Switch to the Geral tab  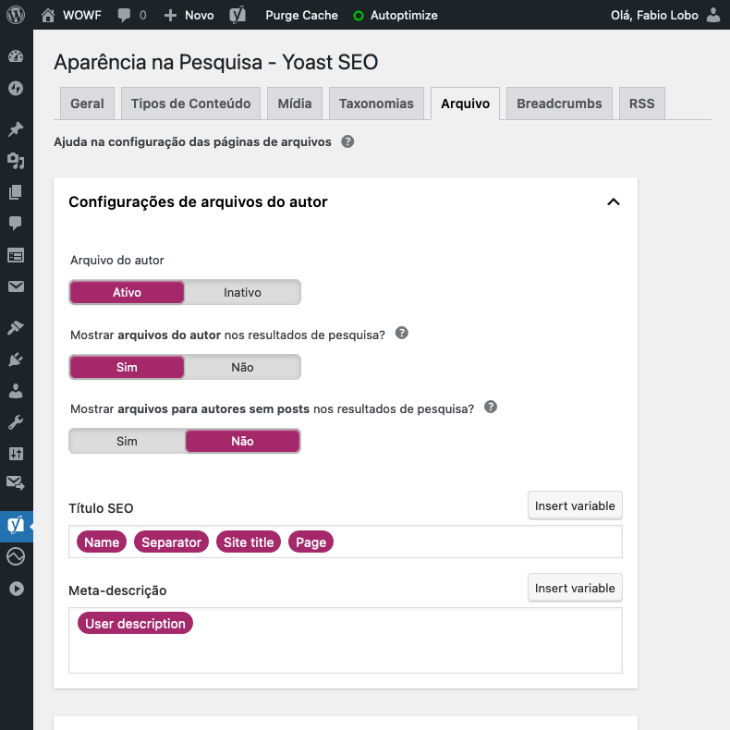87,103
